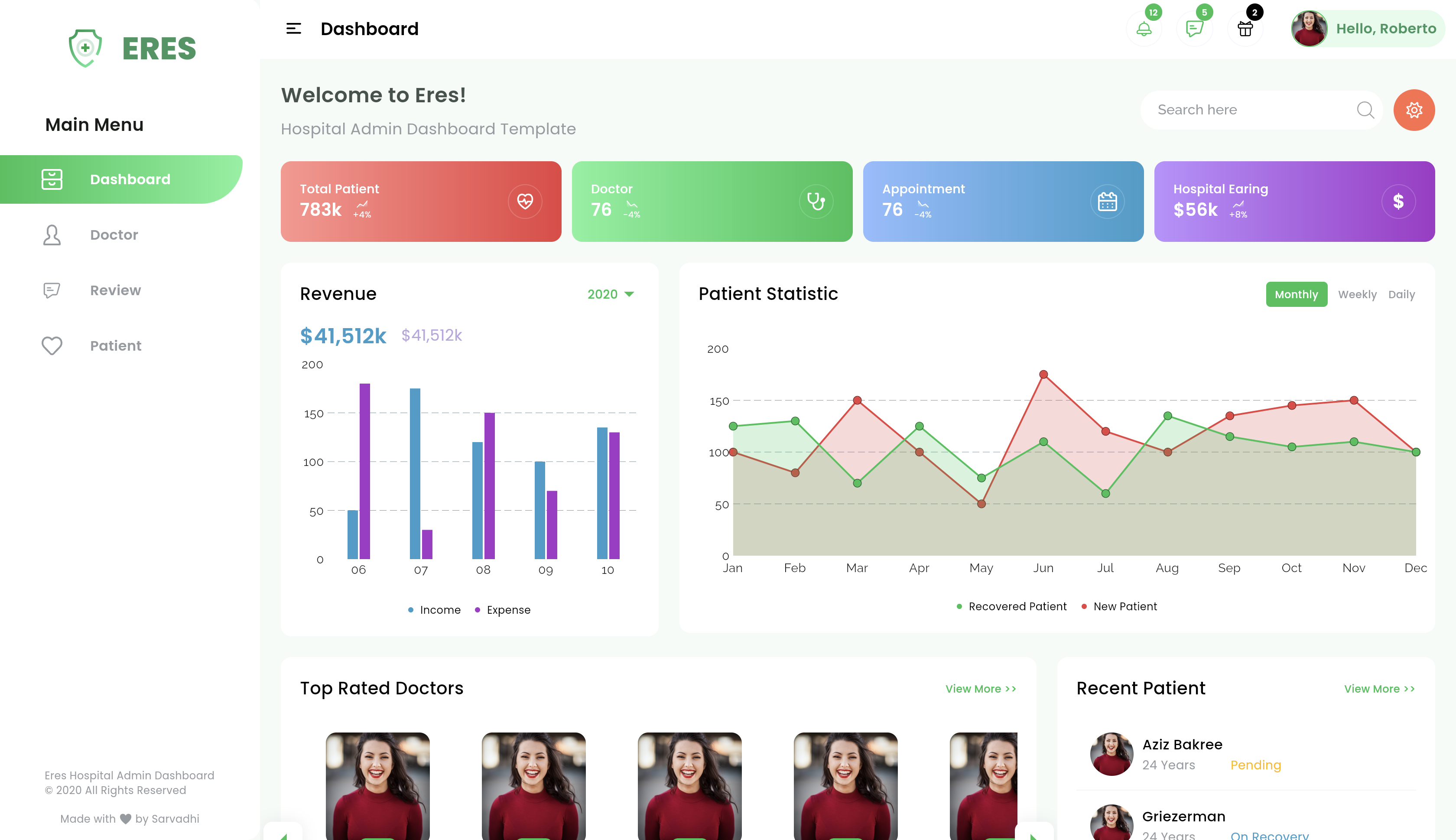Click the heart icon on Total Patient card
Image resolution: width=1456 pixels, height=840 pixels.
point(525,202)
